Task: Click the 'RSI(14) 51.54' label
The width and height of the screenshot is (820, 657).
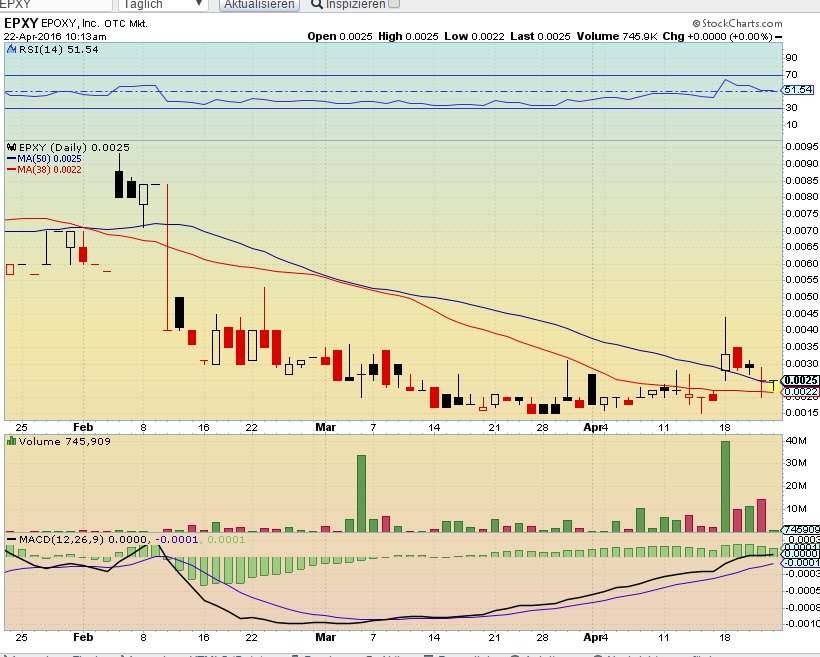Action: [x=59, y=50]
